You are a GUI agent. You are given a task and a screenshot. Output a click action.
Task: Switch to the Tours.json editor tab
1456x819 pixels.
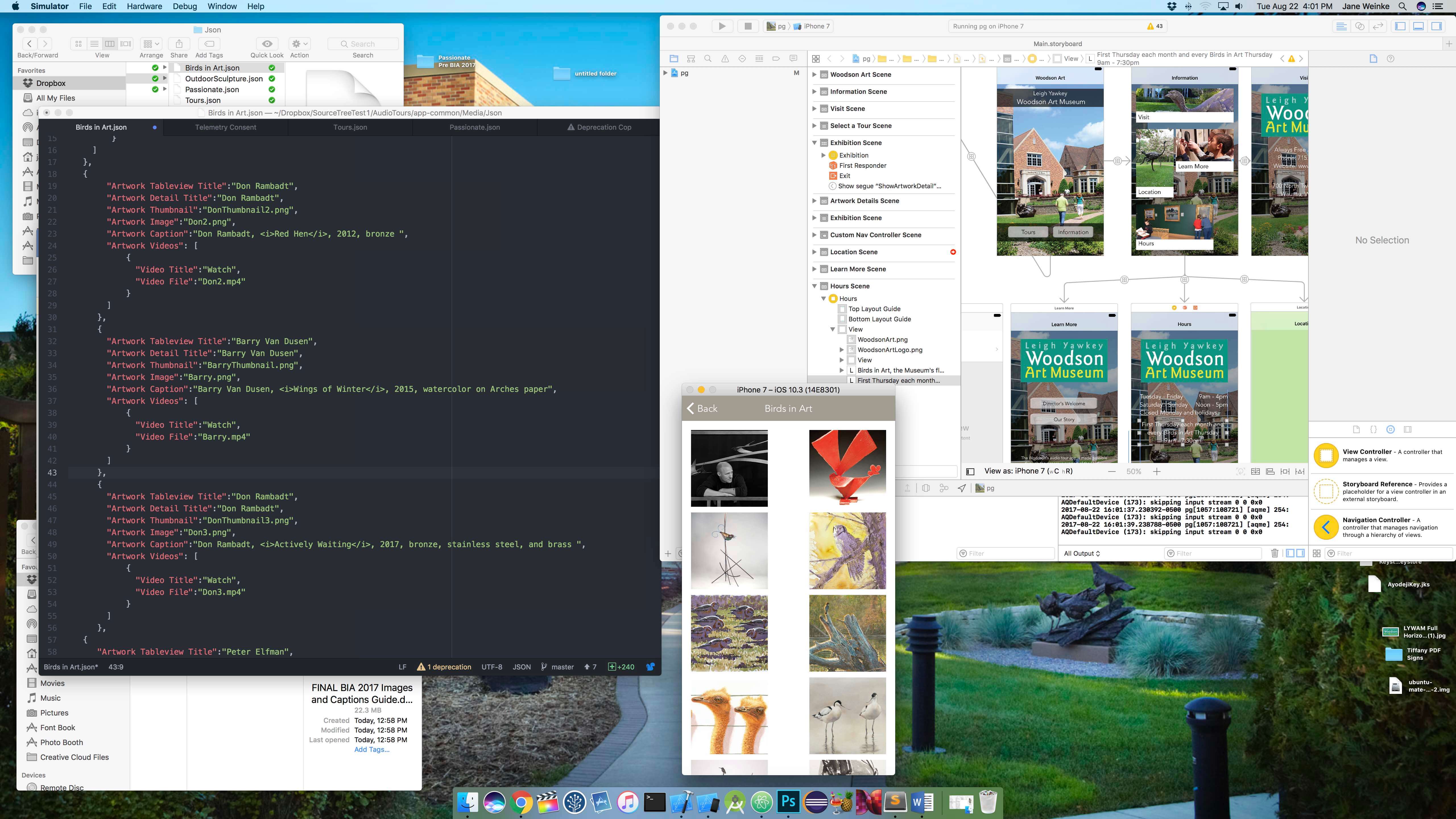coord(350,127)
